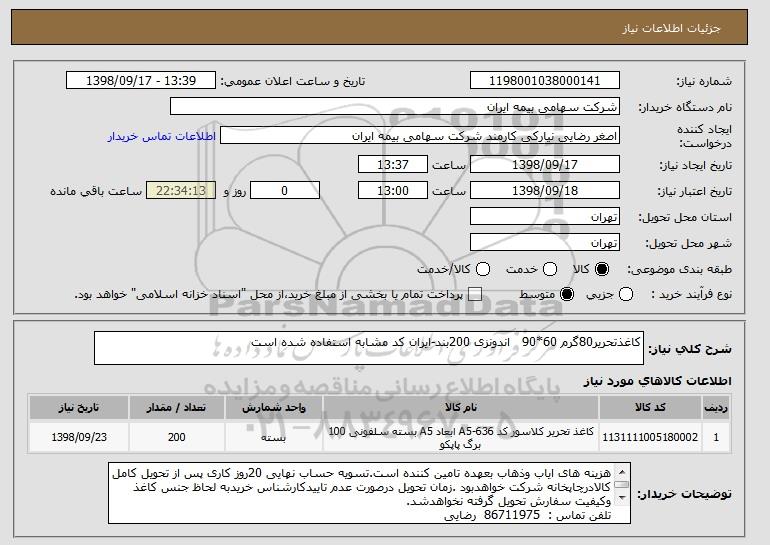Click the delivery city field تهران
770x545 pixels.
(545, 243)
